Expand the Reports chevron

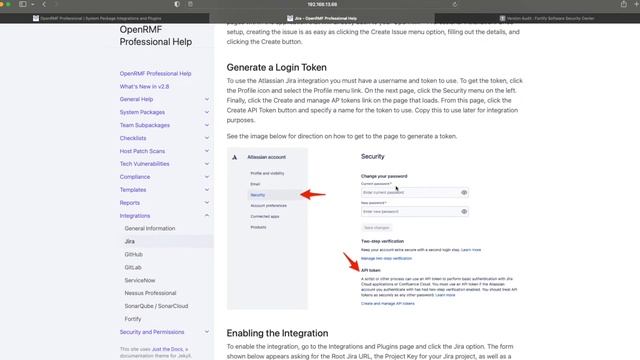(207, 202)
